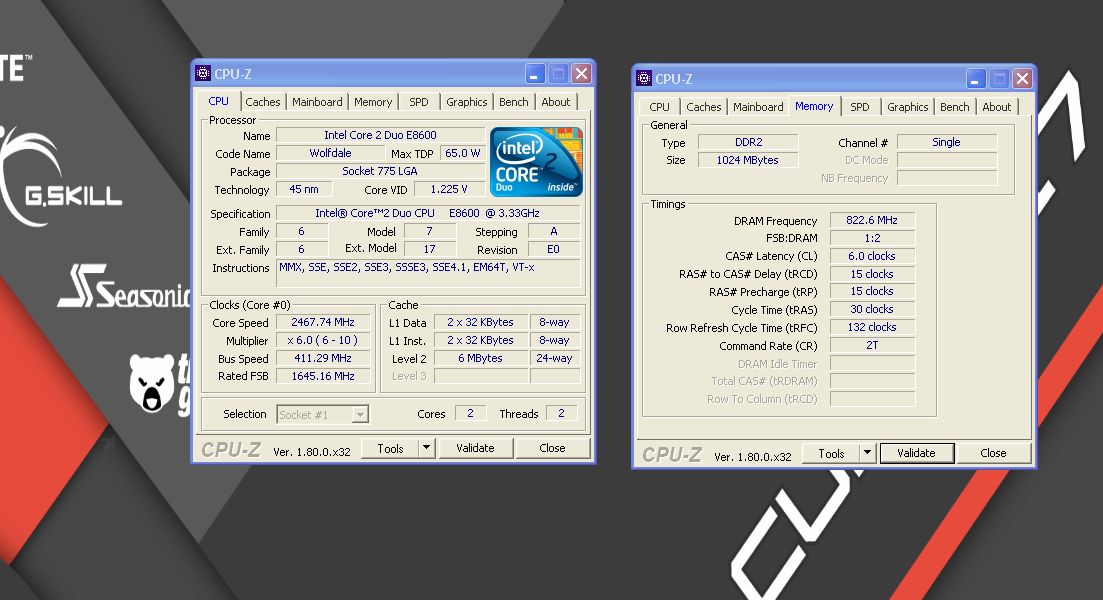Viewport: 1103px width, 600px height.
Task: Minimize the left CPU-Z window
Action: click(535, 74)
